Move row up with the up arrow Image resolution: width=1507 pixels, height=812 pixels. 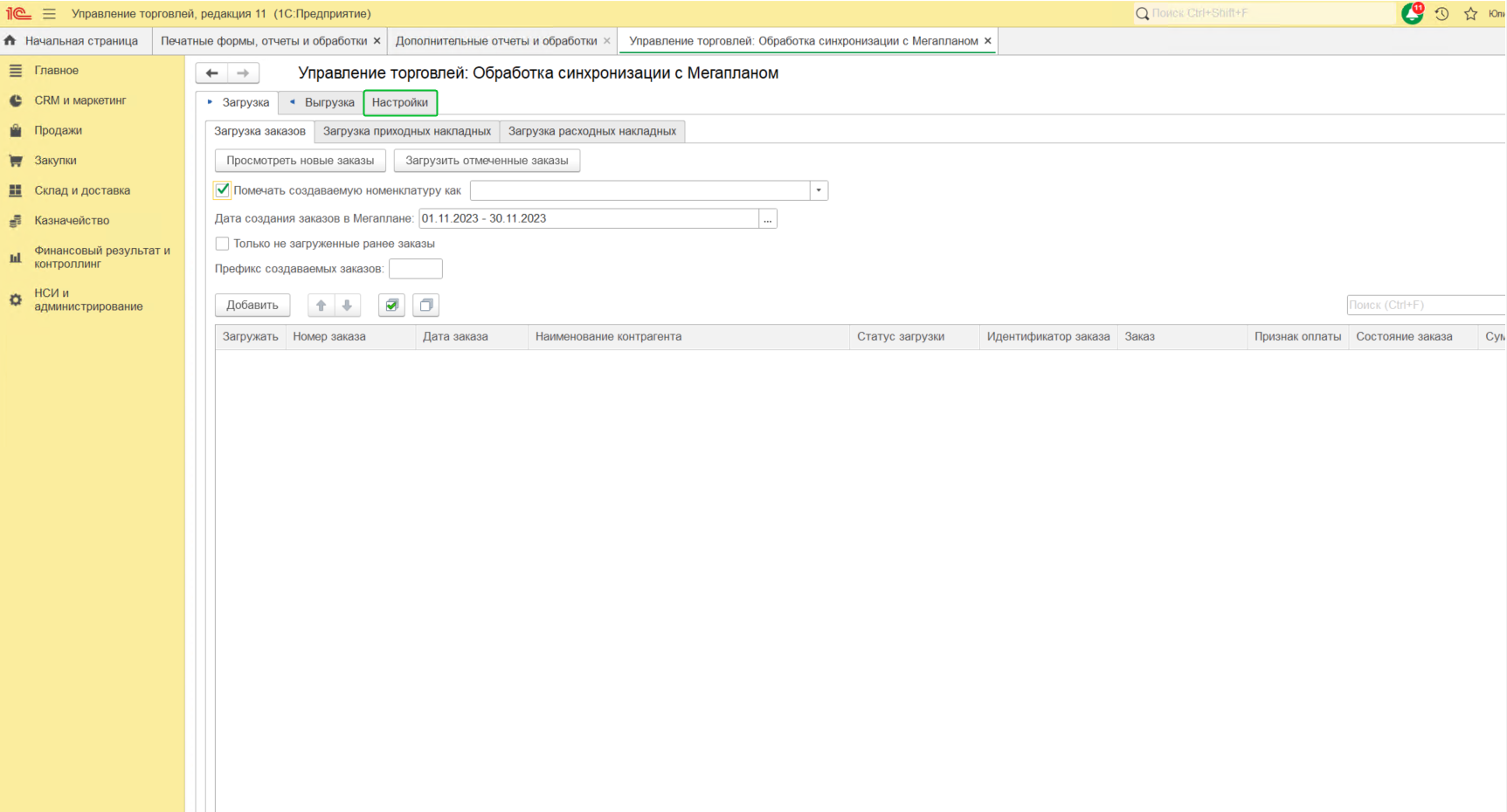[321, 306]
